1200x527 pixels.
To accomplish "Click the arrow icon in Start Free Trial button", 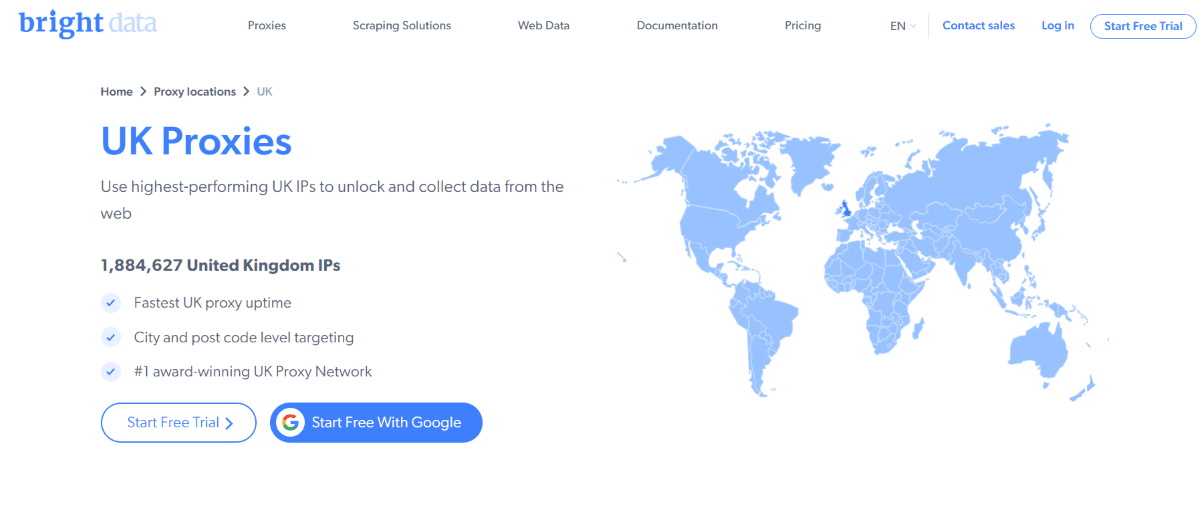I will point(229,423).
